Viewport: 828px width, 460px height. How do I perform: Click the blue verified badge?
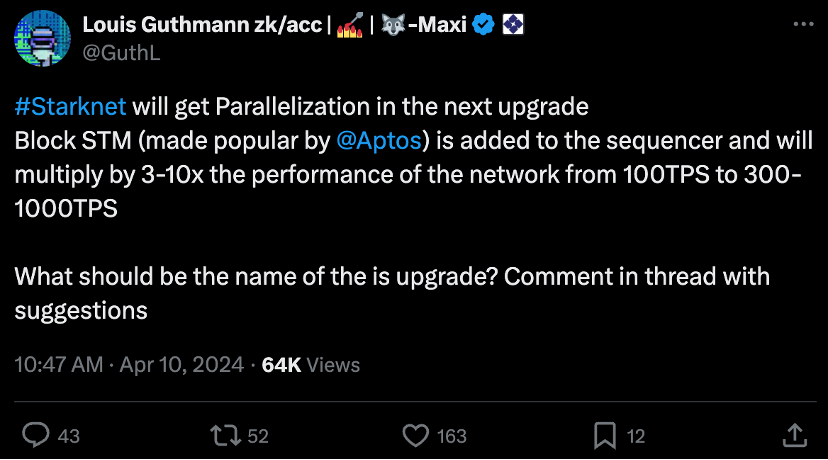(x=483, y=25)
